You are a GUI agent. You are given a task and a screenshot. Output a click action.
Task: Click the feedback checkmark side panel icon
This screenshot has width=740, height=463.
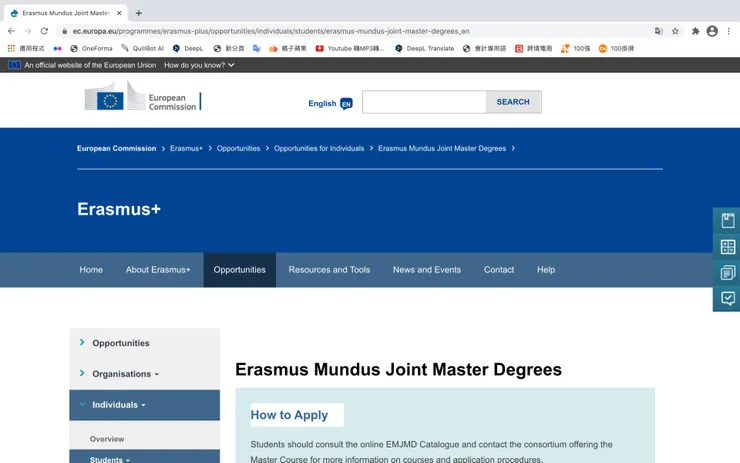[728, 298]
